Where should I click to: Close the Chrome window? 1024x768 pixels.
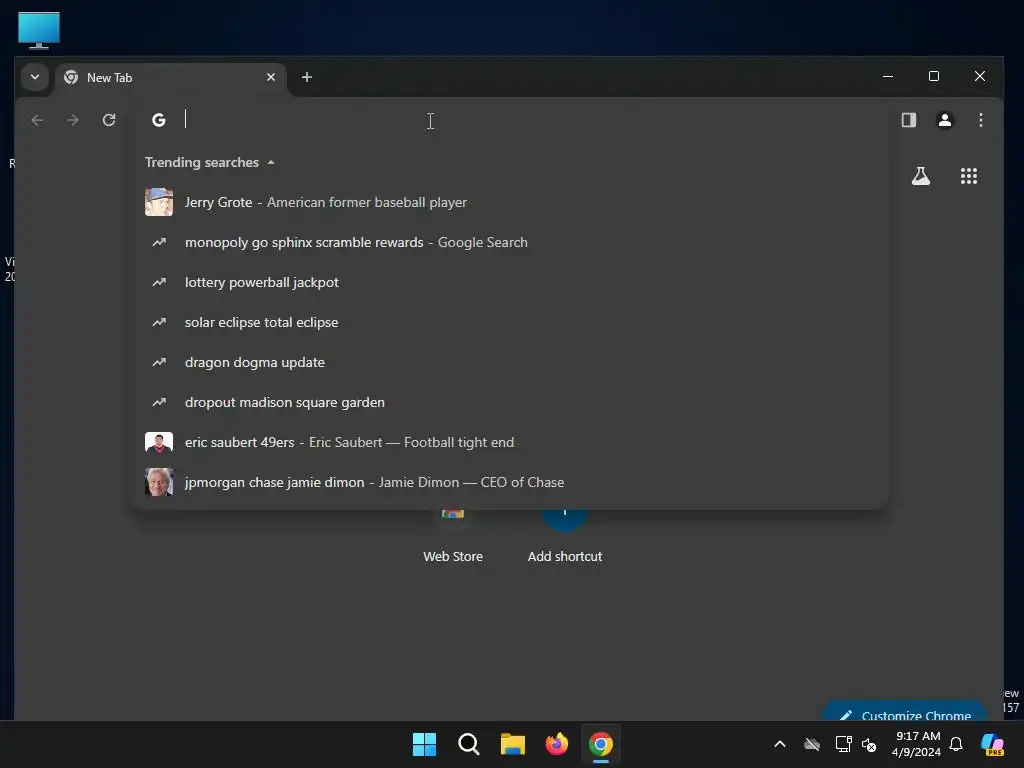tap(980, 76)
